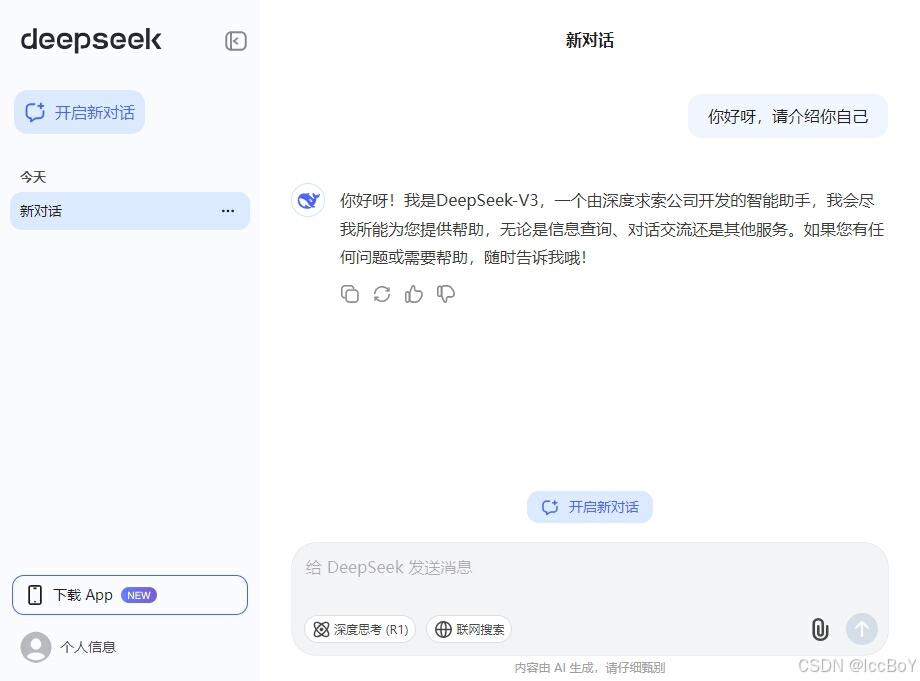Open 个人信息 profile menu
This screenshot has width=920, height=681.
click(69, 647)
